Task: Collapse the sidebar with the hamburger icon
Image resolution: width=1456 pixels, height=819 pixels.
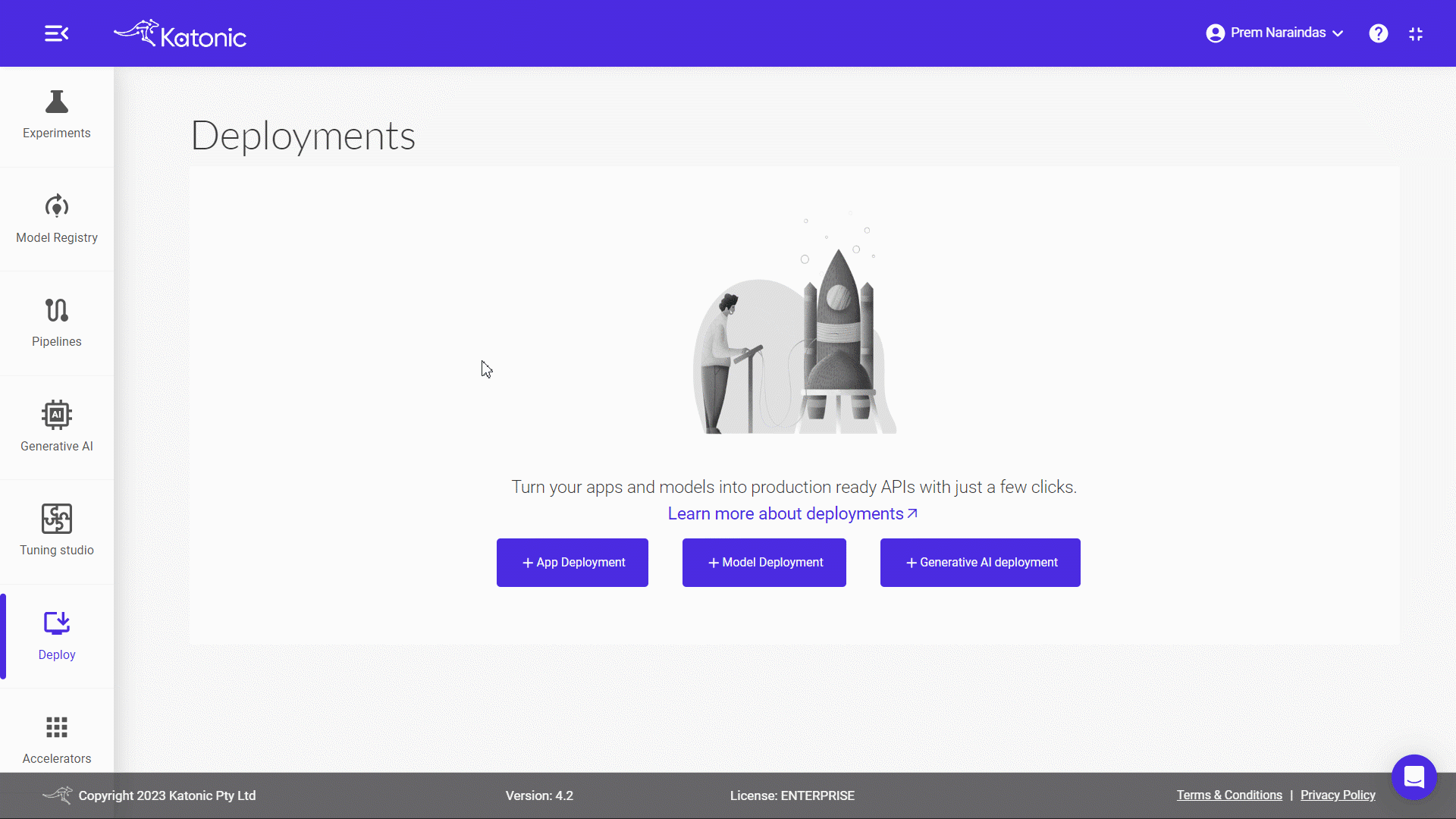Action: point(56,33)
